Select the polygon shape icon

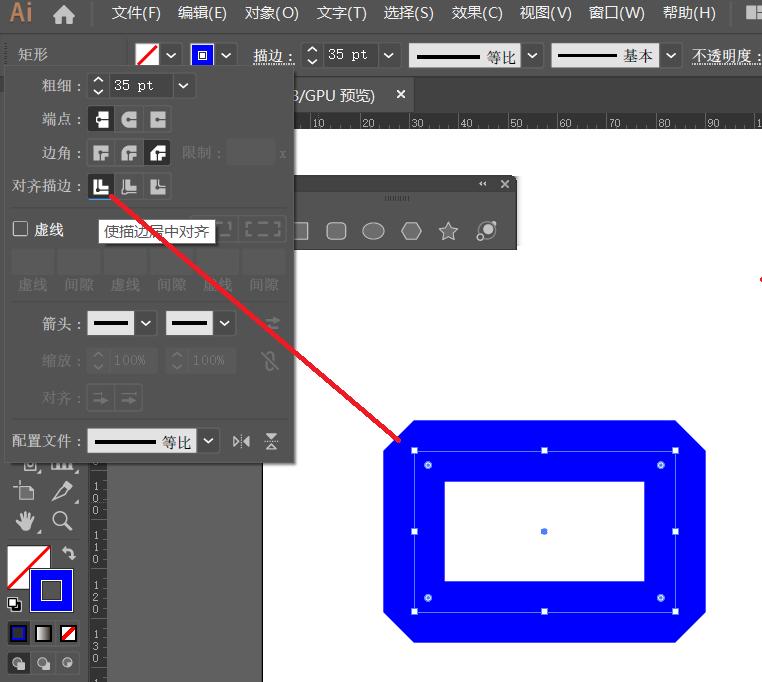click(x=411, y=231)
